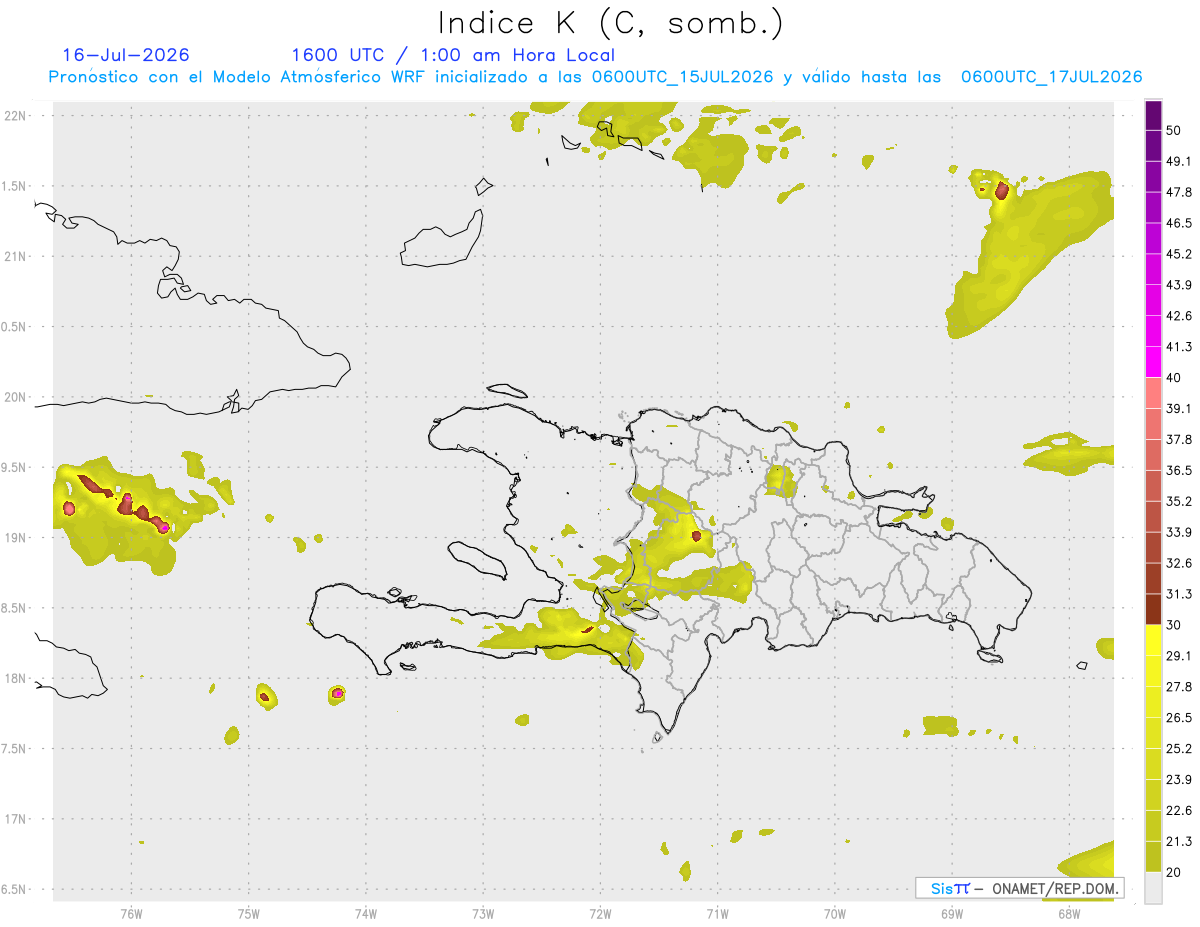Click the 68W longitude axis label
This screenshot has width=1200, height=927.
[1068, 913]
